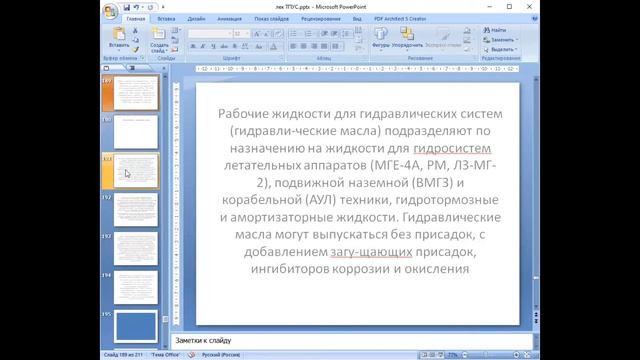Open the Фигуры shapes gallery
This screenshot has height=360, width=640.
[381, 39]
